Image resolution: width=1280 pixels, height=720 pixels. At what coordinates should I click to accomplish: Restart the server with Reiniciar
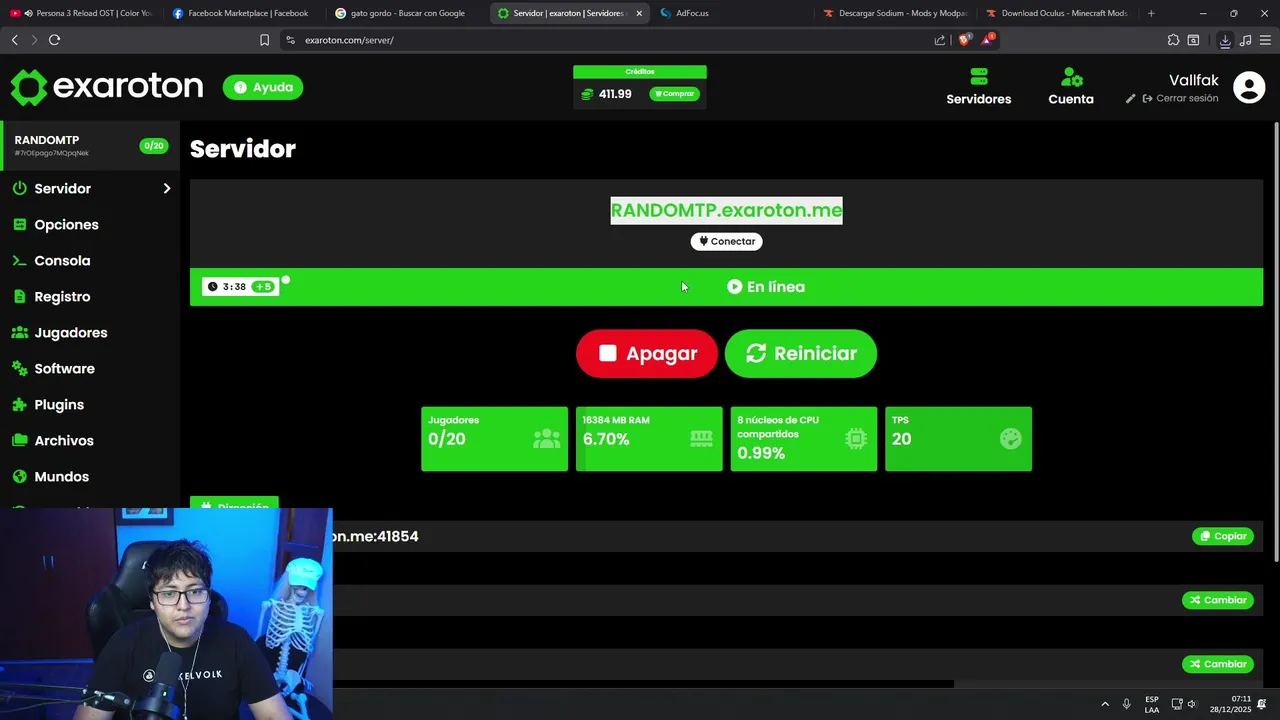click(x=801, y=353)
